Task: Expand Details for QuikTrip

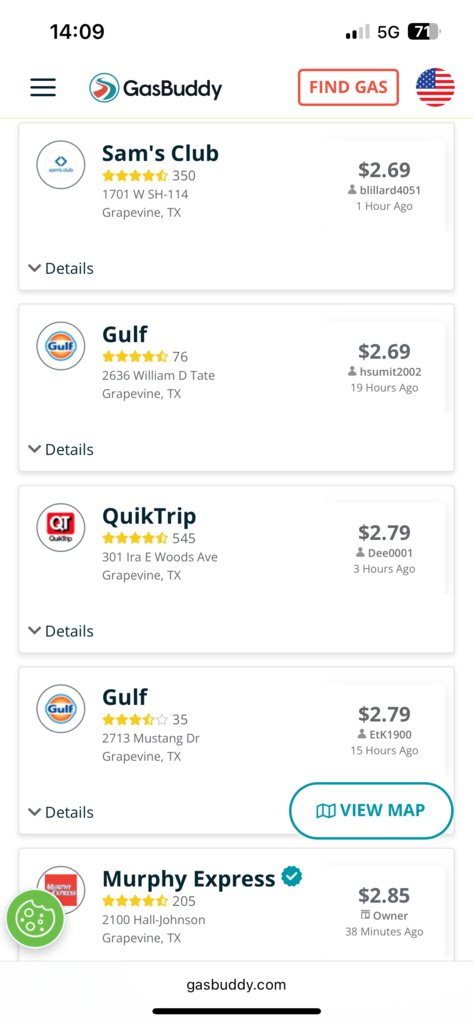Action: pos(61,631)
